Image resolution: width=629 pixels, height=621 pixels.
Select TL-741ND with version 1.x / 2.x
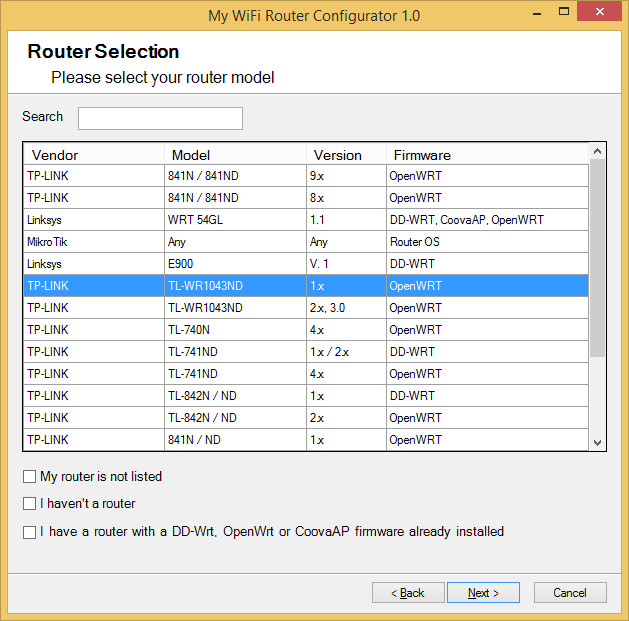[306, 352]
